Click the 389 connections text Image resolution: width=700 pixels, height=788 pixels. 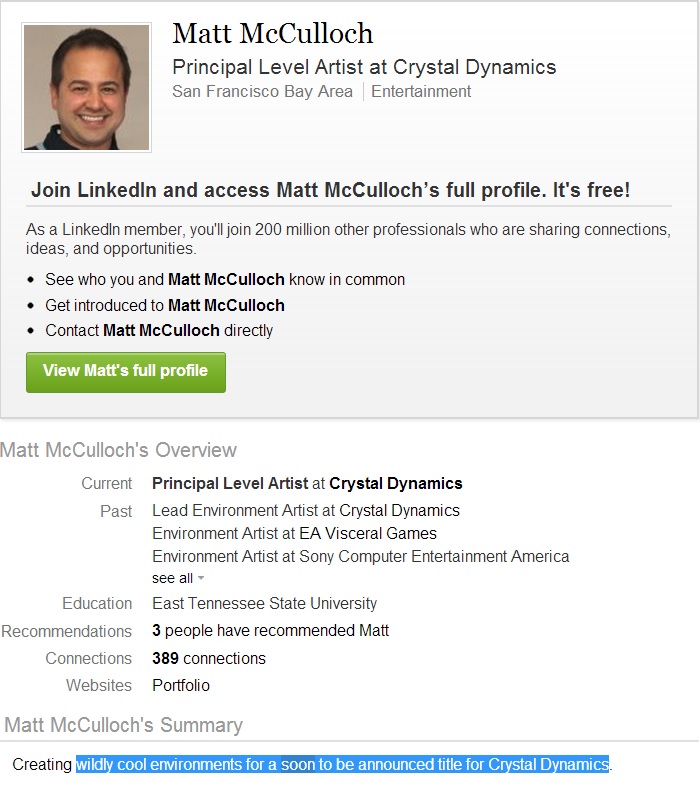(209, 659)
